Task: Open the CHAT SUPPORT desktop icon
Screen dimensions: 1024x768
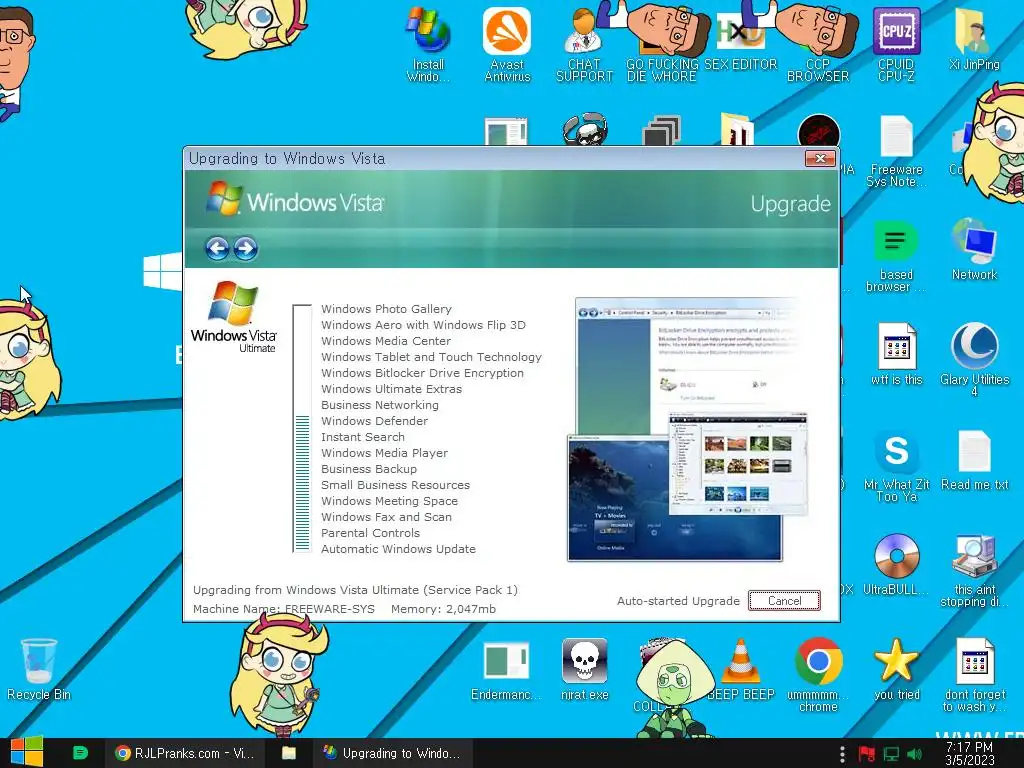Action: (x=584, y=44)
